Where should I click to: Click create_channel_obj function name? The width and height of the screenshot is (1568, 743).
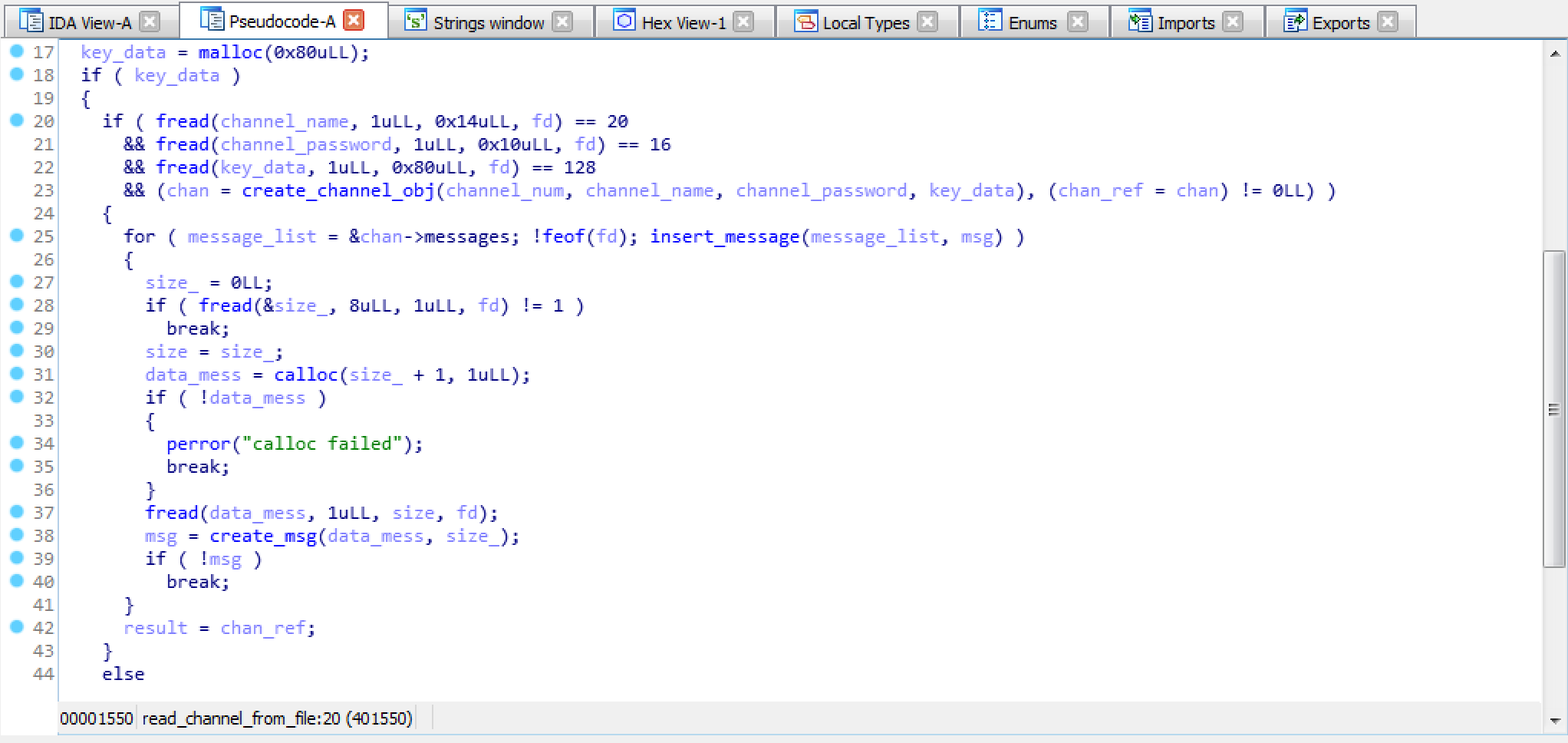tap(338, 190)
